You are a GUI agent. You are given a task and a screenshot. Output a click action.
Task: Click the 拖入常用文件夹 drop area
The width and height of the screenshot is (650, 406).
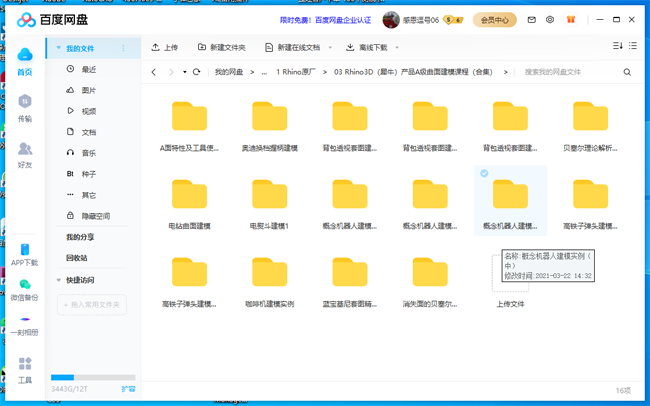(x=92, y=305)
